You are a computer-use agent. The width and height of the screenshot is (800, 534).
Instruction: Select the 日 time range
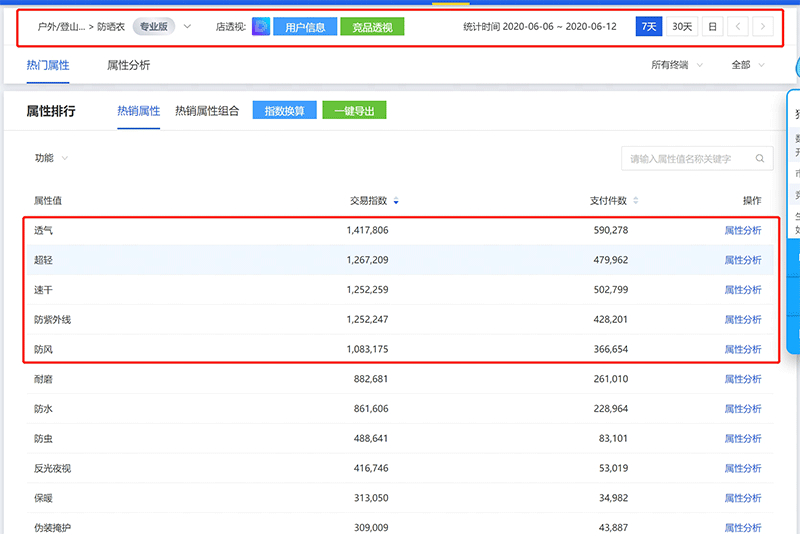pos(712,27)
